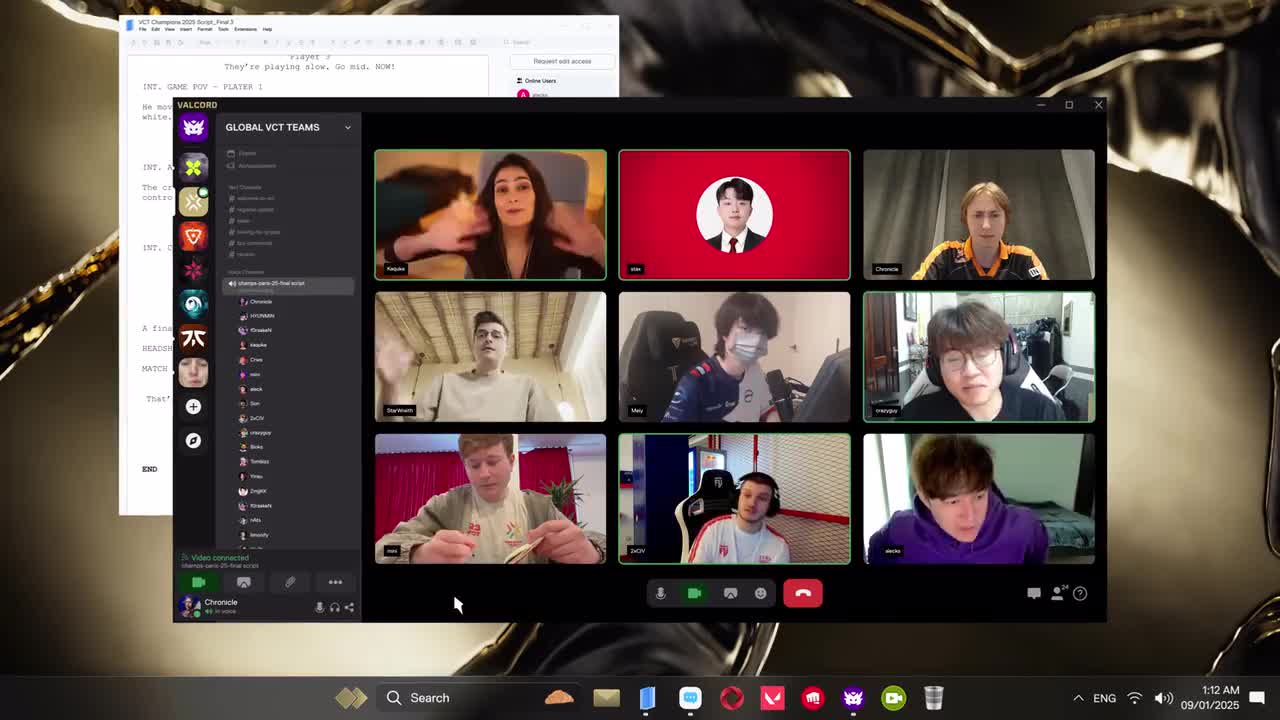Switch to the red shield logo server
This screenshot has height=720, width=1280.
[x=193, y=236]
